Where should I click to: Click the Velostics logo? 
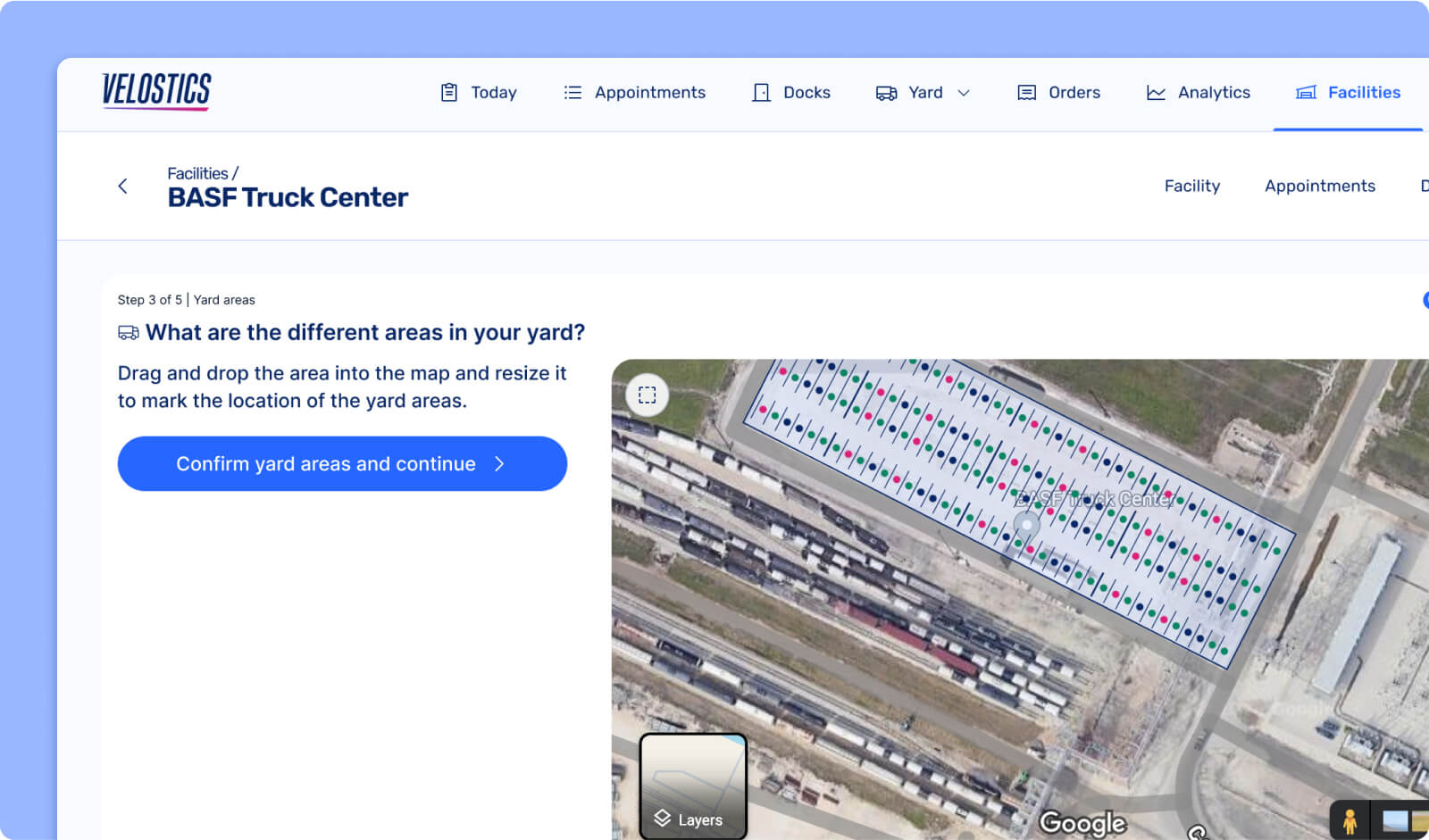(156, 91)
